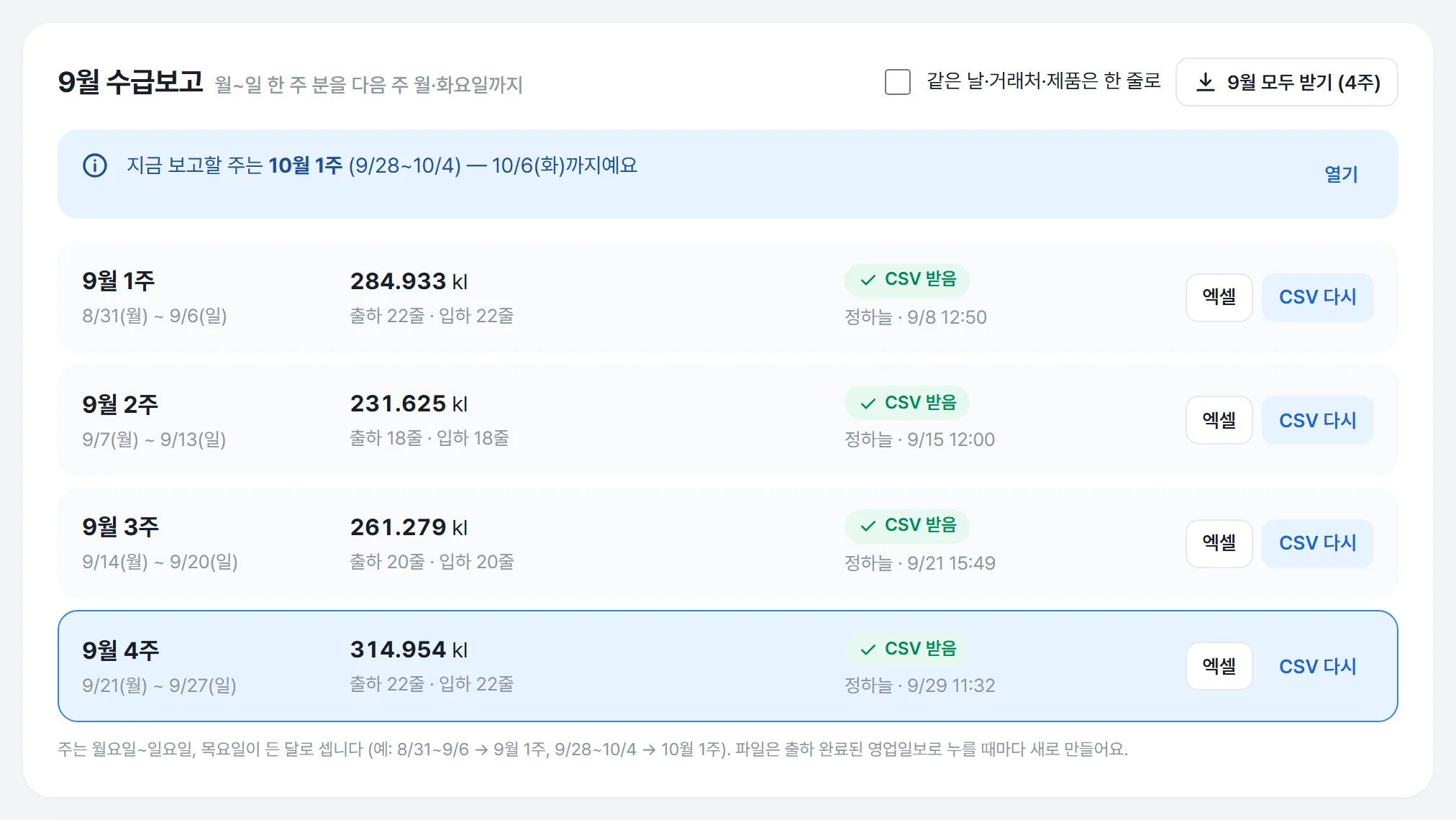The width and height of the screenshot is (1456, 820).
Task: Click the 231.625 kl volume value
Action: click(x=409, y=404)
